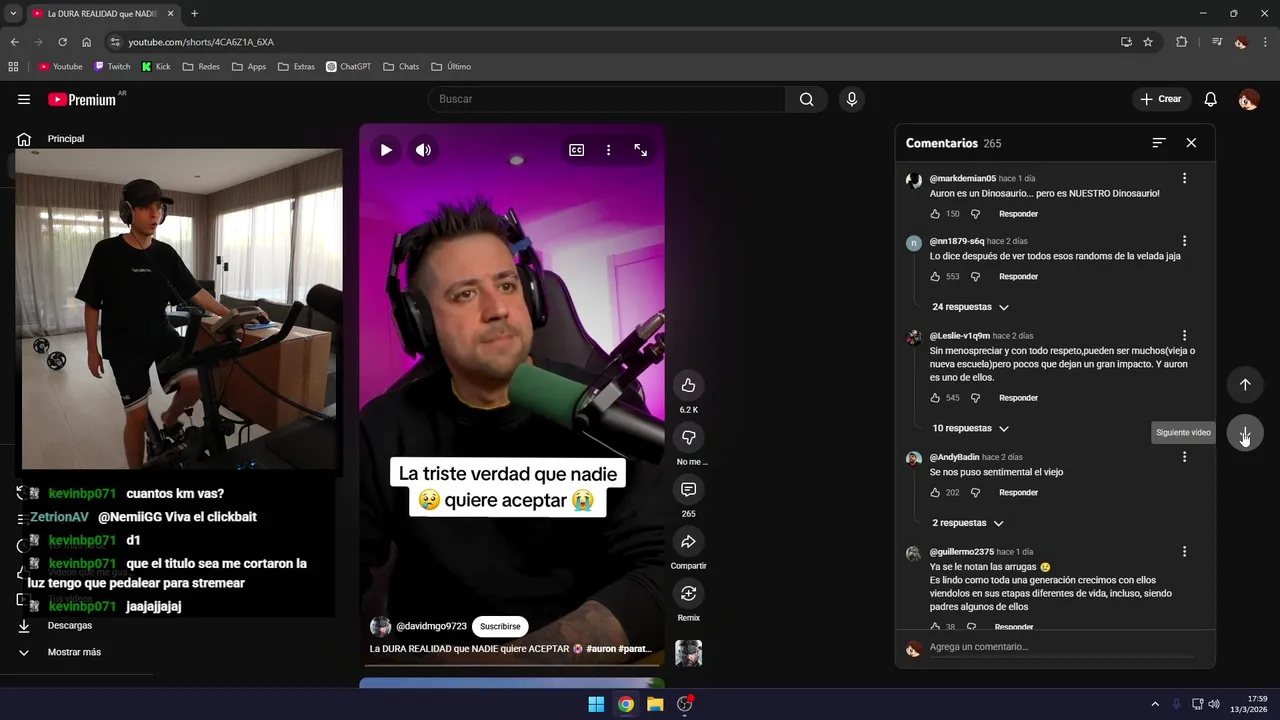Expand the Short to fullscreen
Image resolution: width=1280 pixels, height=720 pixels.
[641, 150]
